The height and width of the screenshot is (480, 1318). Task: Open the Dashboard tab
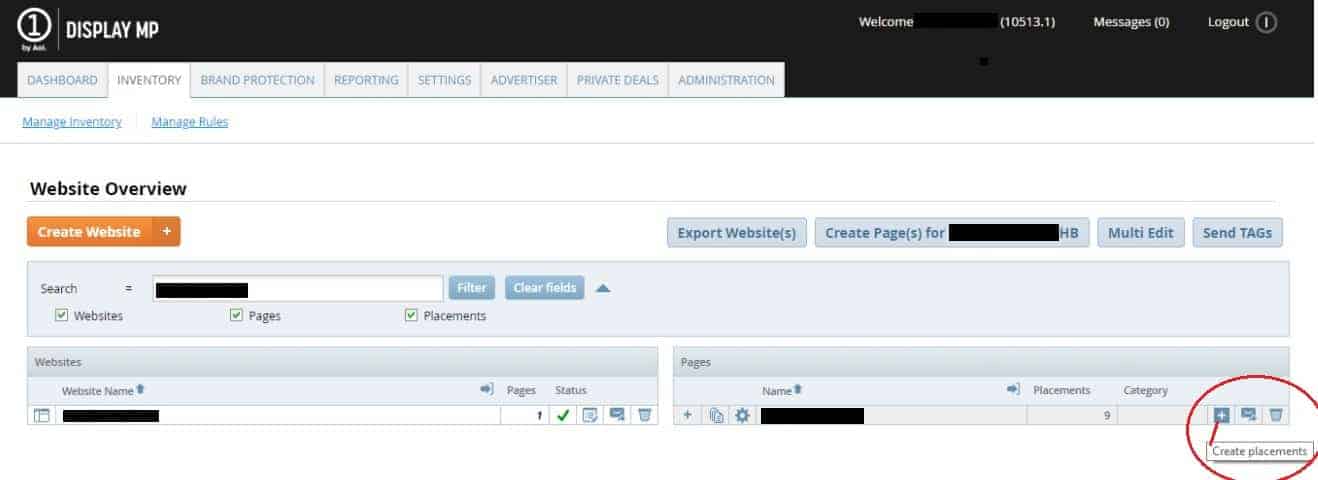click(62, 80)
